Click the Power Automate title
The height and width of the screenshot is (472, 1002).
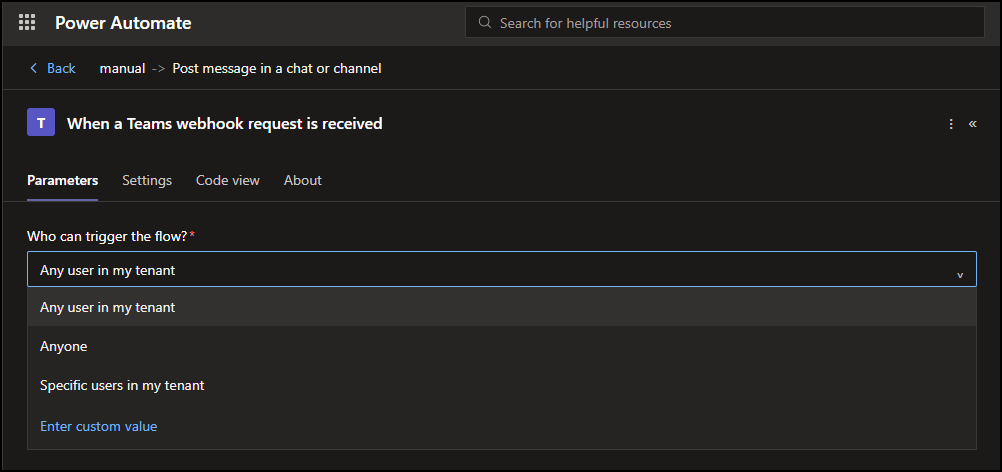click(123, 23)
